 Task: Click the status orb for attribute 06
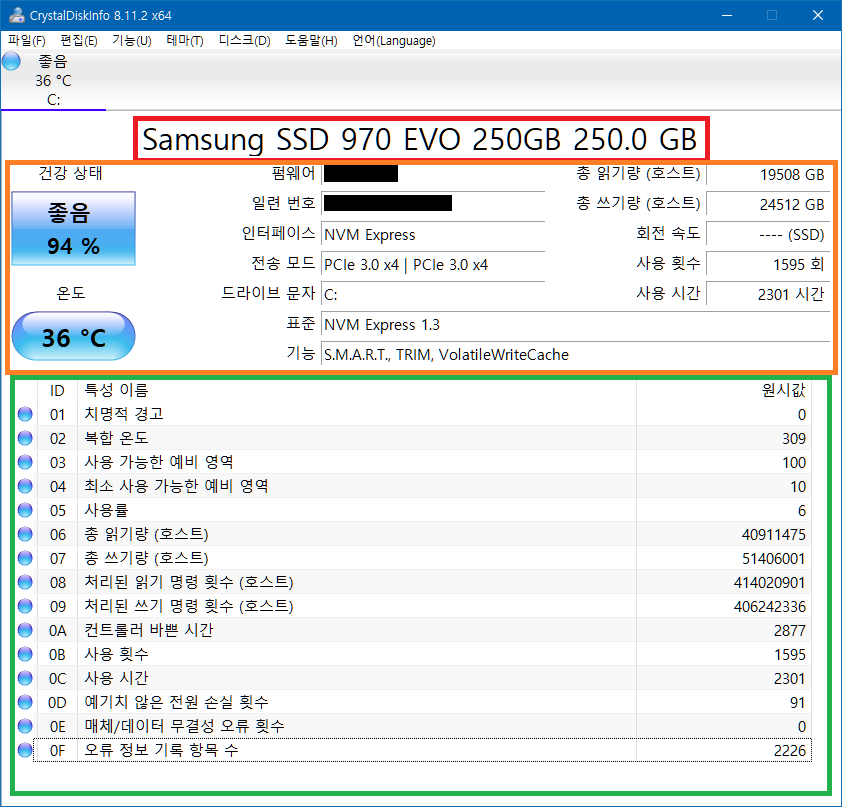[25, 534]
